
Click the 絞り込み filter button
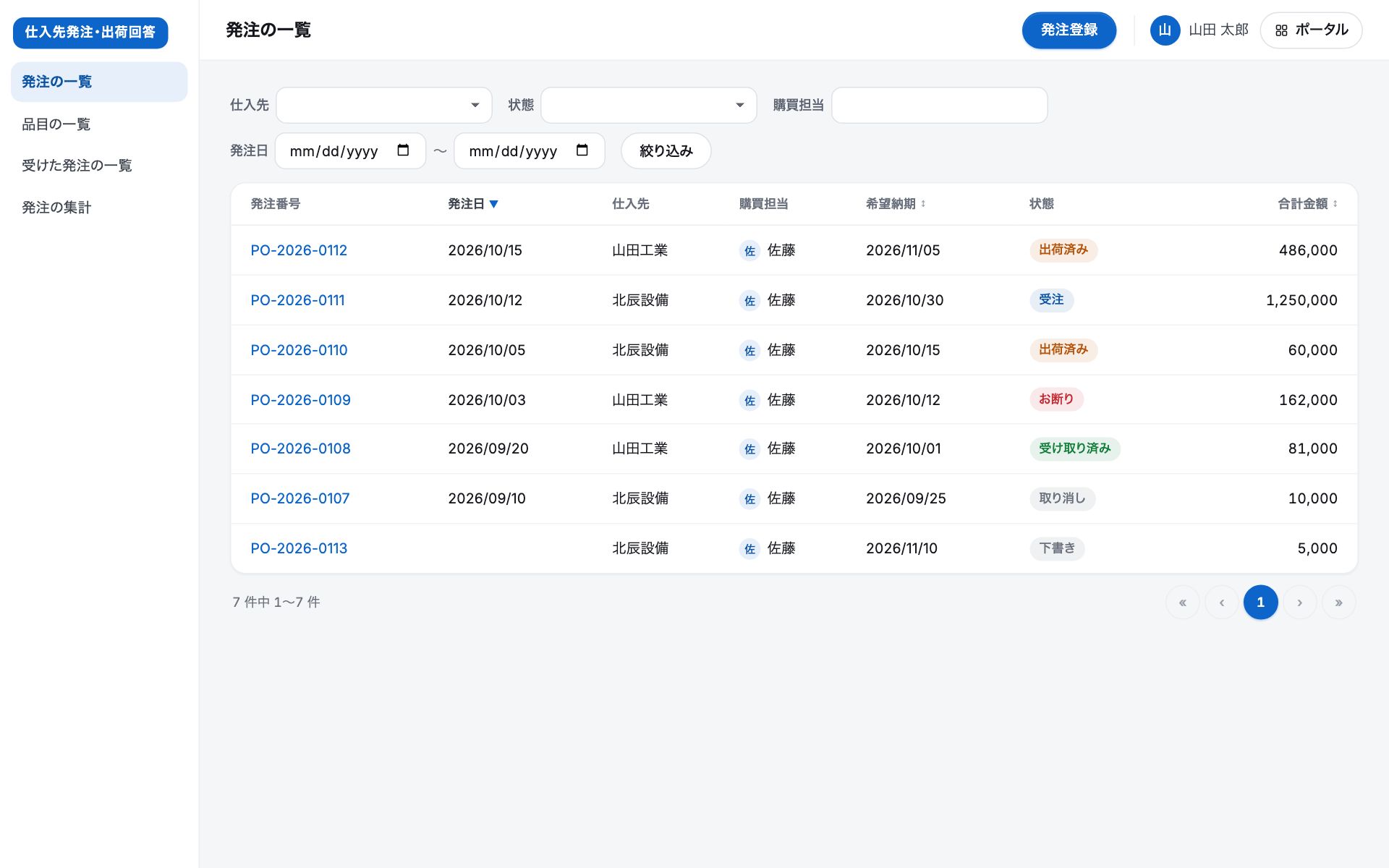point(666,151)
